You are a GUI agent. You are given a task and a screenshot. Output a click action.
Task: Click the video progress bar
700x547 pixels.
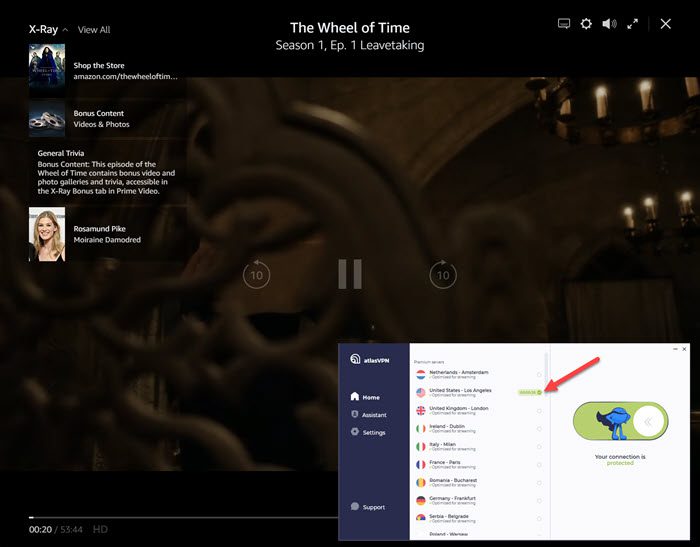183,518
